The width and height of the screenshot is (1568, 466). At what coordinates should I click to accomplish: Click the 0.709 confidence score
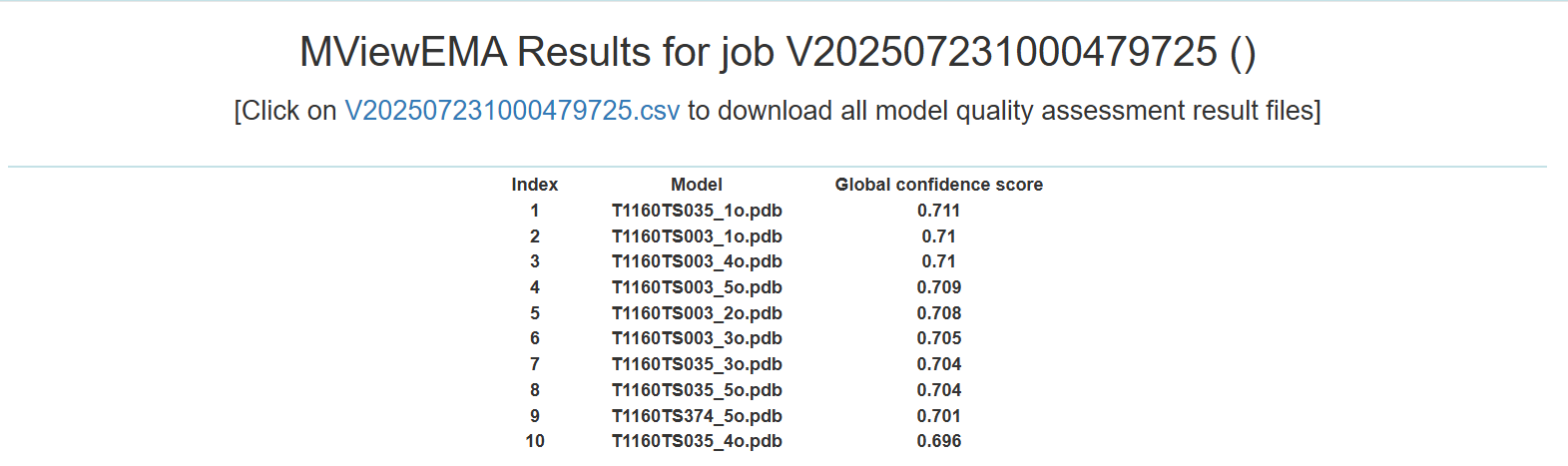[x=938, y=287]
